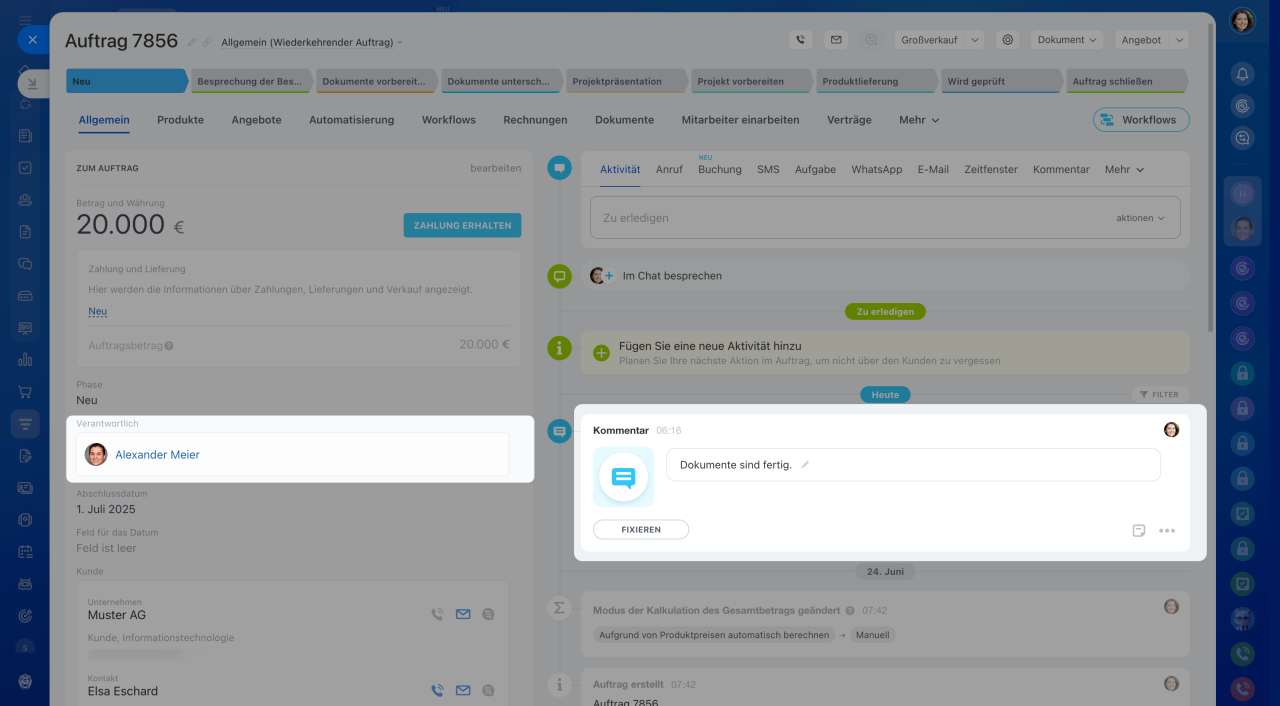Click the Workflows button at right
This screenshot has height=706, width=1280.
pyautogui.click(x=1141, y=120)
